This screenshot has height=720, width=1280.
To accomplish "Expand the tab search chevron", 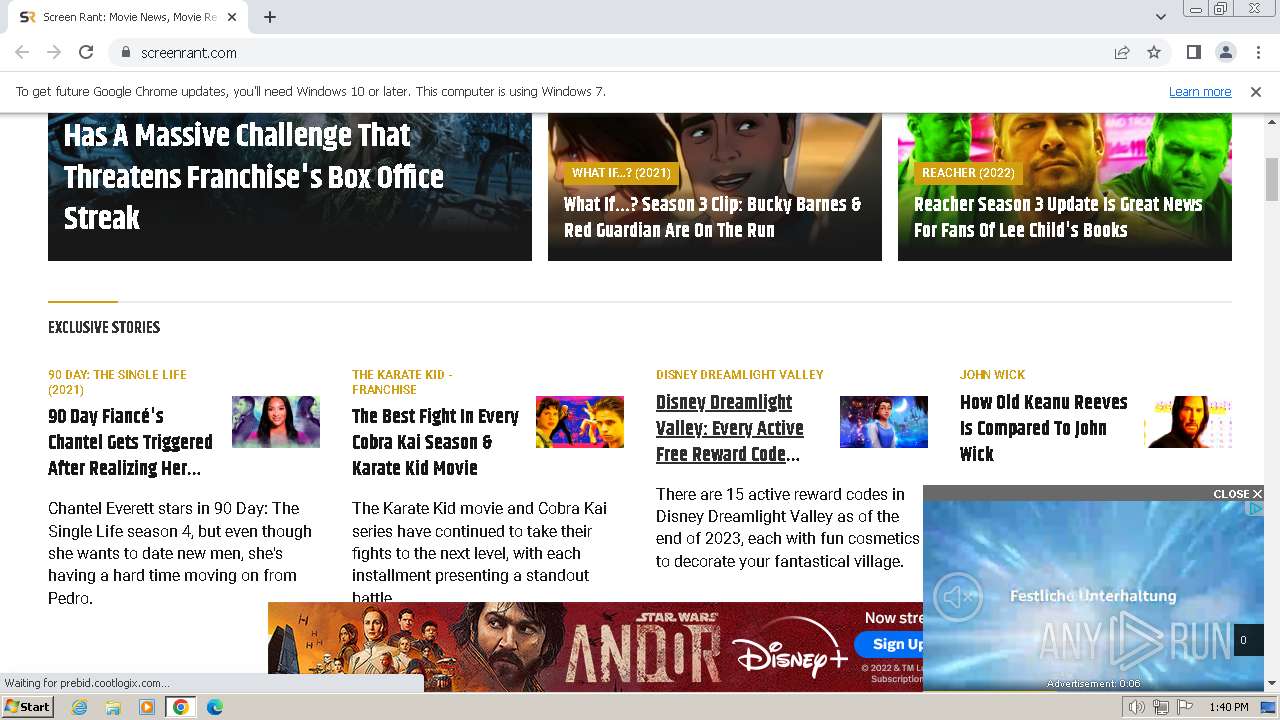I will coord(1160,17).
